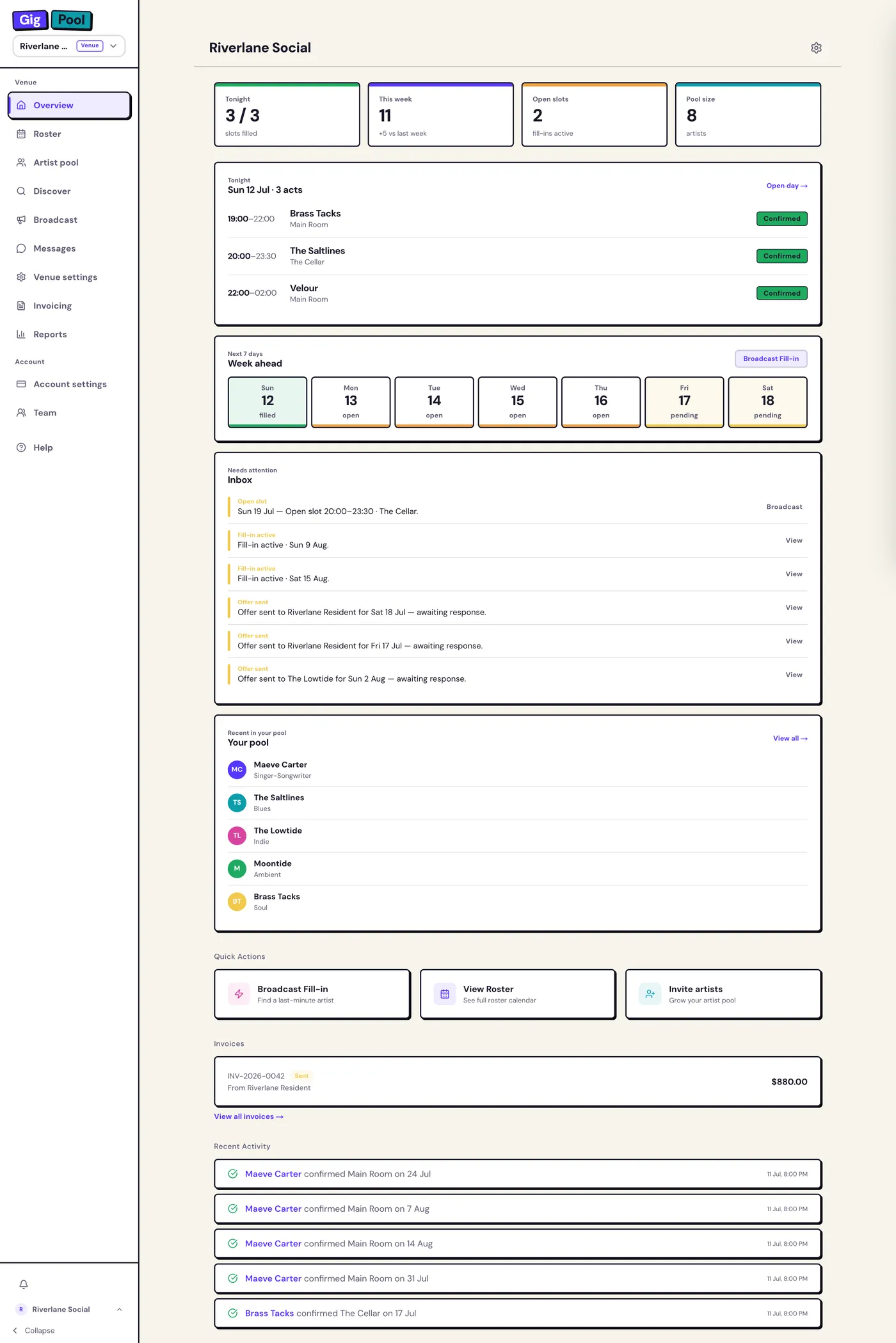Click the Discover search icon in sidebar
The height and width of the screenshot is (1343, 896).
[21, 191]
